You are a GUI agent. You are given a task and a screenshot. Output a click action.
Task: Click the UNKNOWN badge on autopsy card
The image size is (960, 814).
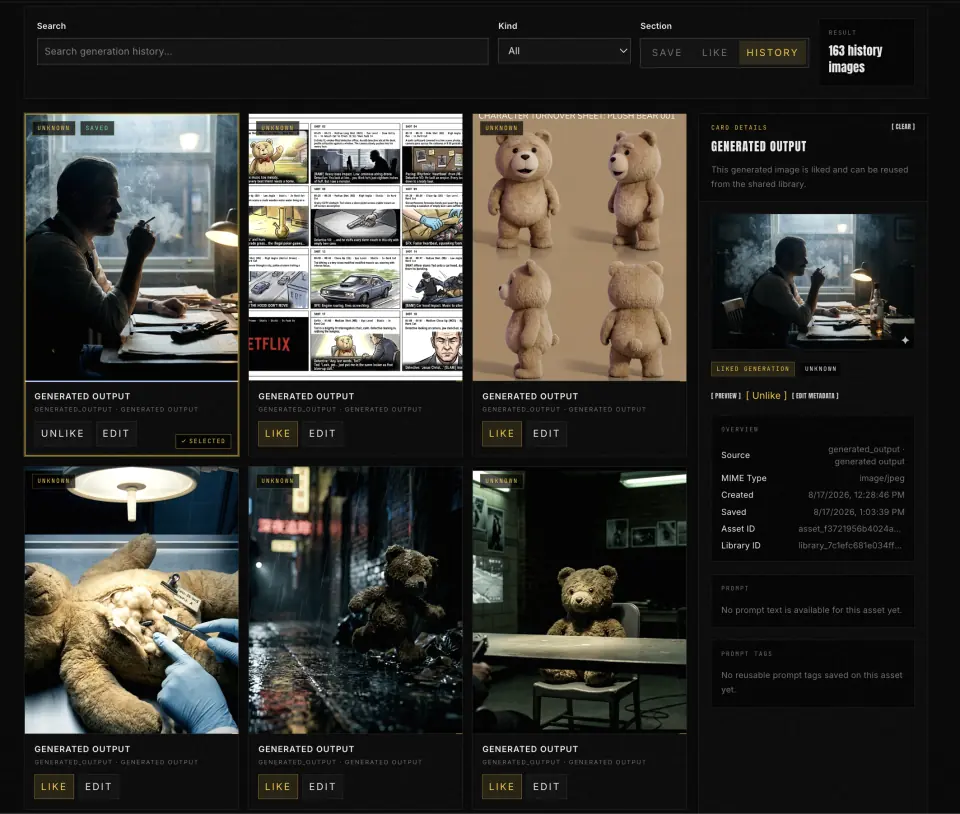pos(53,481)
